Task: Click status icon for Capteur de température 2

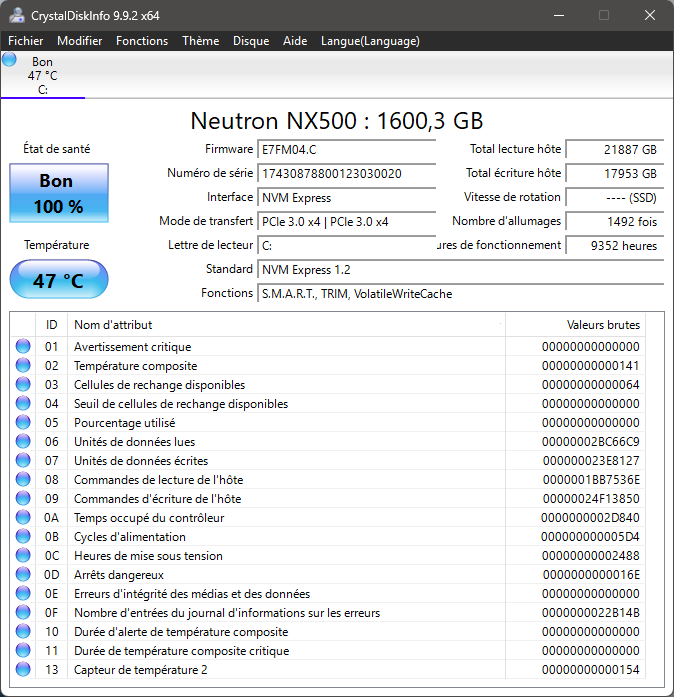Action: coord(23,669)
